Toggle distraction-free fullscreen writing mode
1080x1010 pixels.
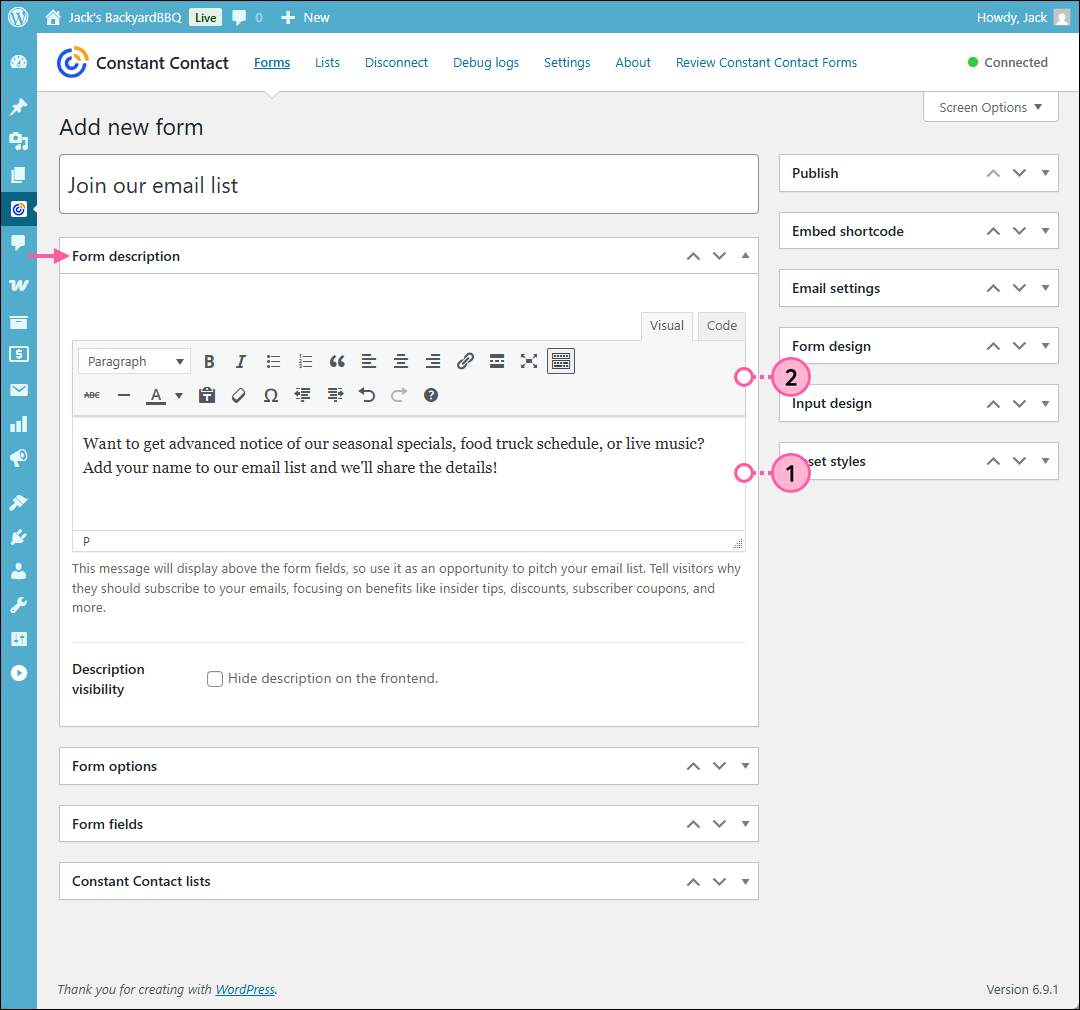click(x=529, y=361)
